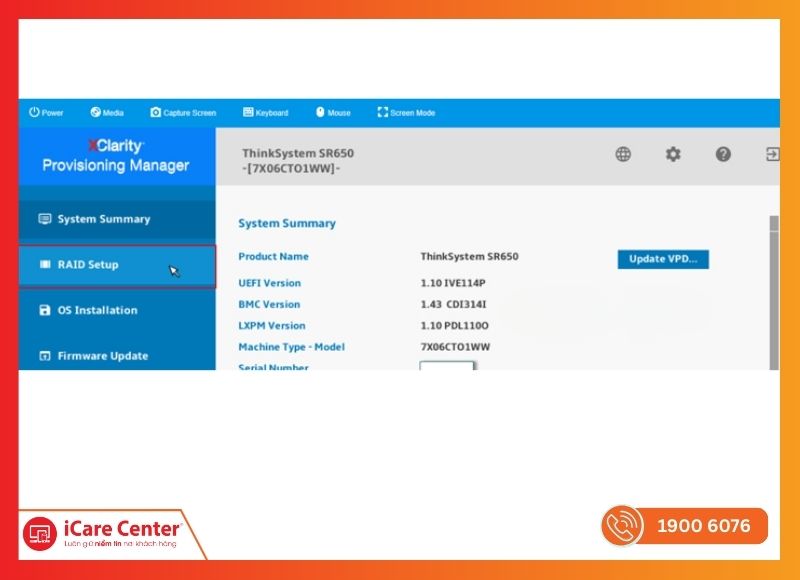Click the OS Installation floppy disk icon
This screenshot has width=800, height=580.
[45, 310]
